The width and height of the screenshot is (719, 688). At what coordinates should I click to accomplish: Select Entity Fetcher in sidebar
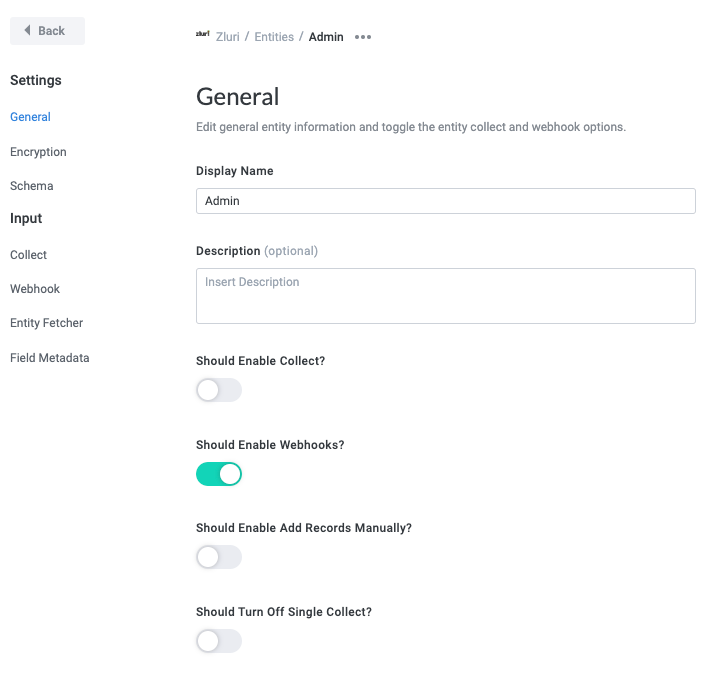[46, 323]
